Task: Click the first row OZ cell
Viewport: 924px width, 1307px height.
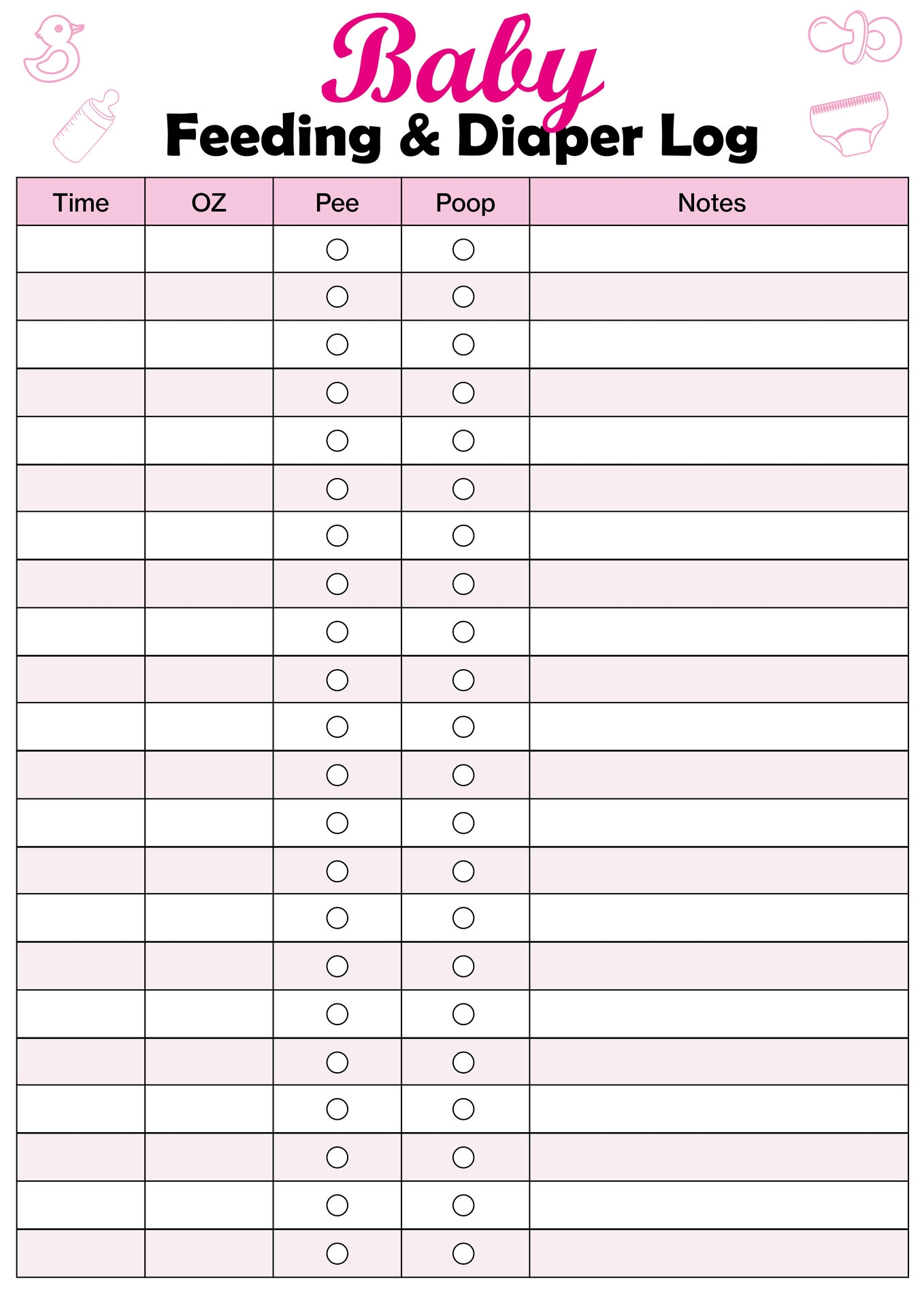Action: [x=209, y=250]
